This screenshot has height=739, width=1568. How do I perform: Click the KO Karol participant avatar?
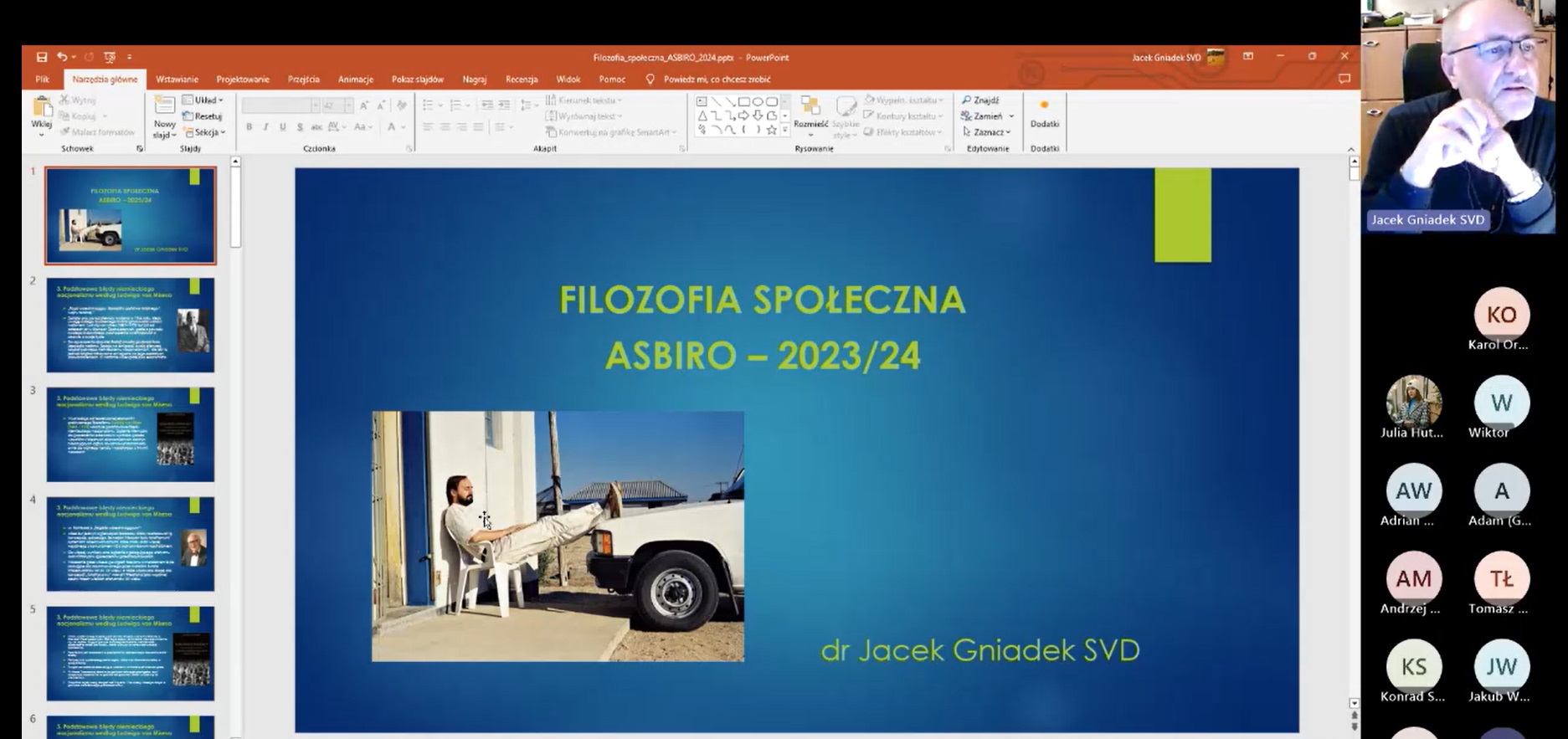[x=1501, y=315]
